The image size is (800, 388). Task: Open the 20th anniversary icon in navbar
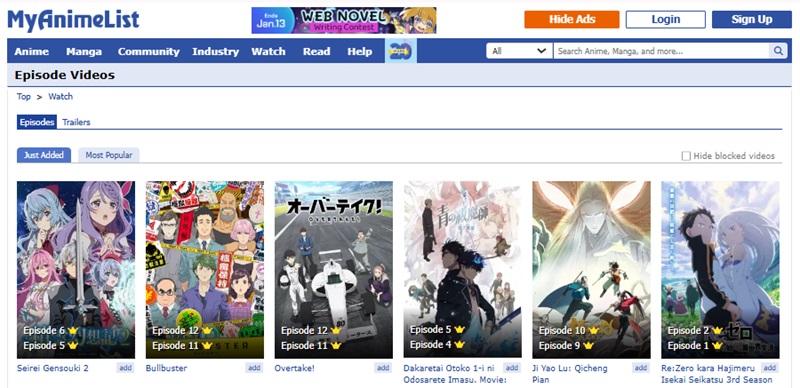(401, 51)
